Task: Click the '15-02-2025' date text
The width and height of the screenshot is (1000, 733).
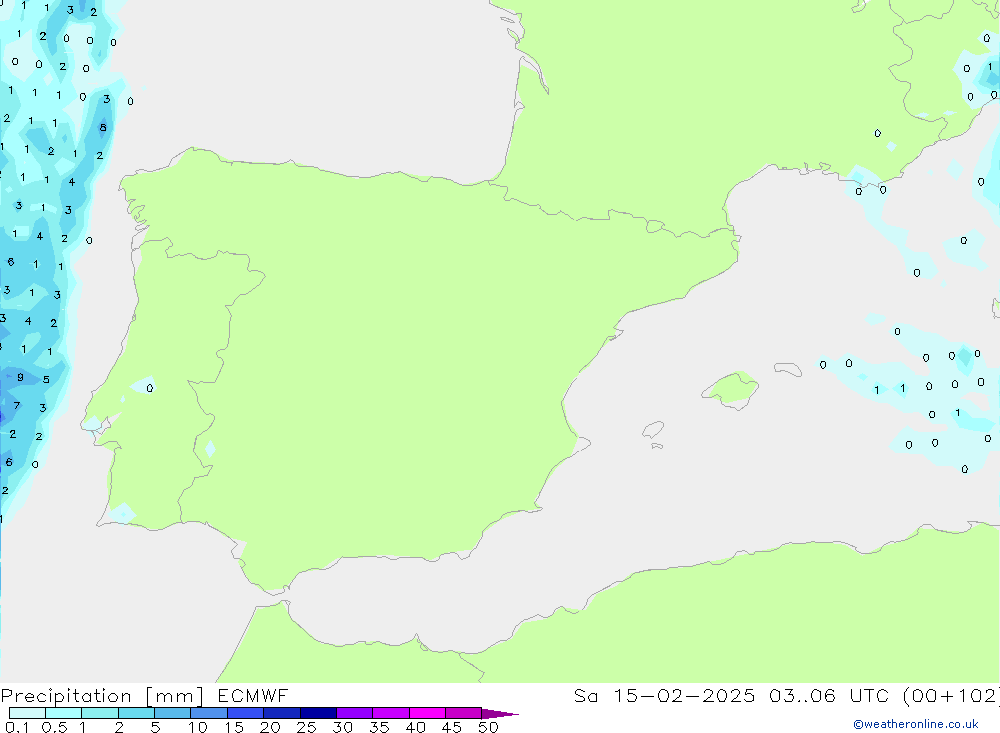Action: tap(684, 695)
